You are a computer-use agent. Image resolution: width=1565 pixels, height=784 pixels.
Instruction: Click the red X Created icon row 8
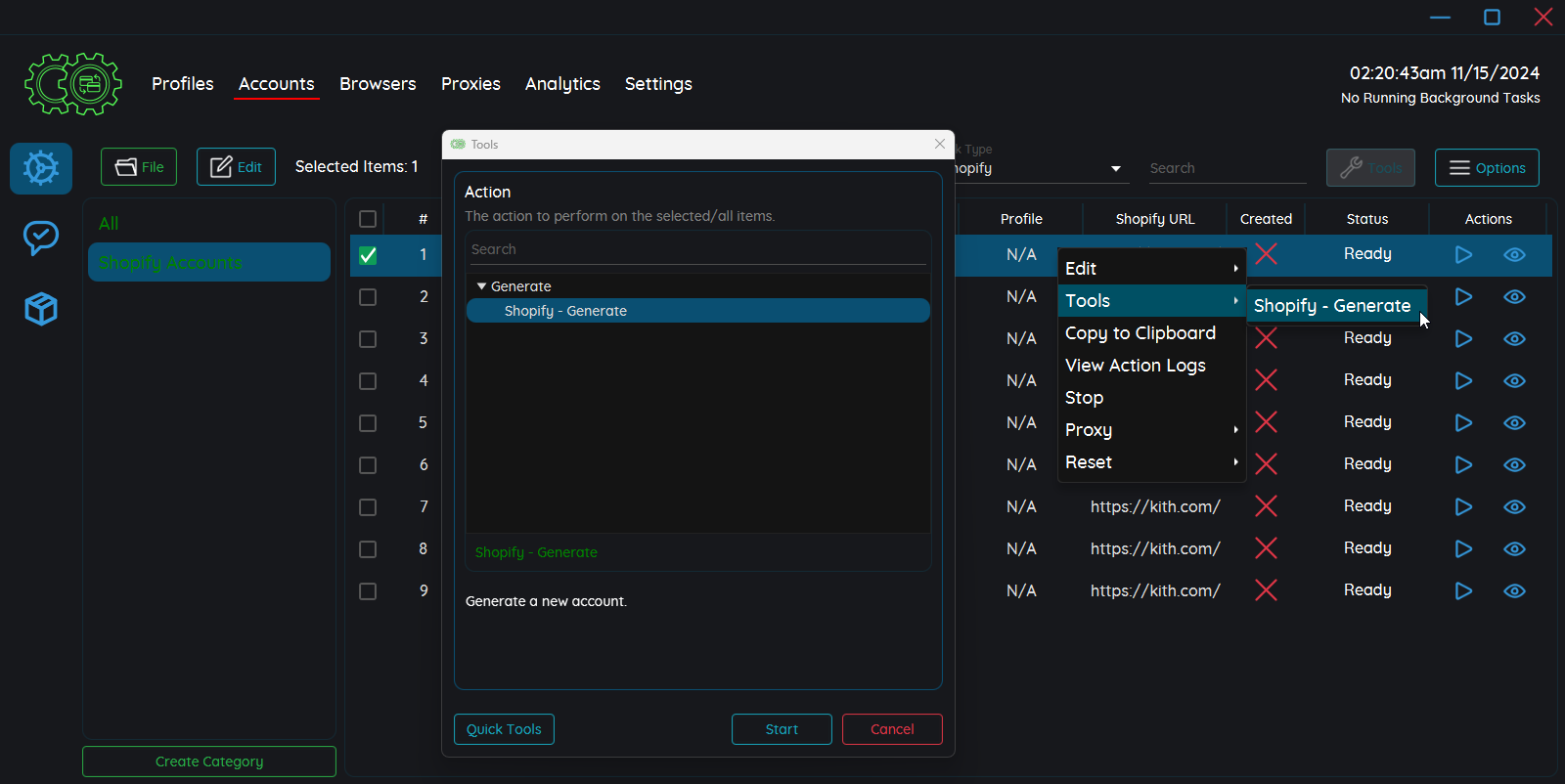(x=1266, y=548)
